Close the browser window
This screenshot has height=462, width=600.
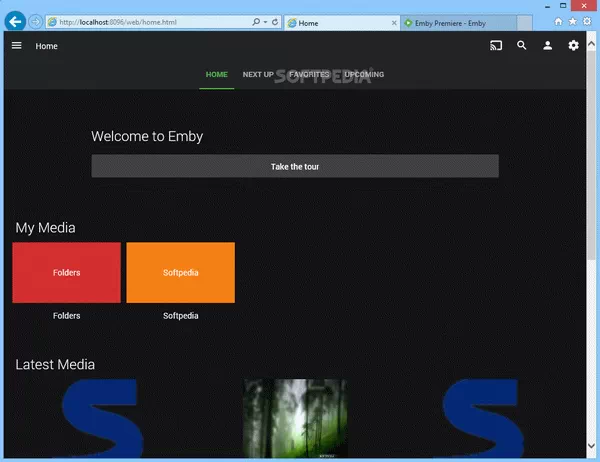pos(584,6)
